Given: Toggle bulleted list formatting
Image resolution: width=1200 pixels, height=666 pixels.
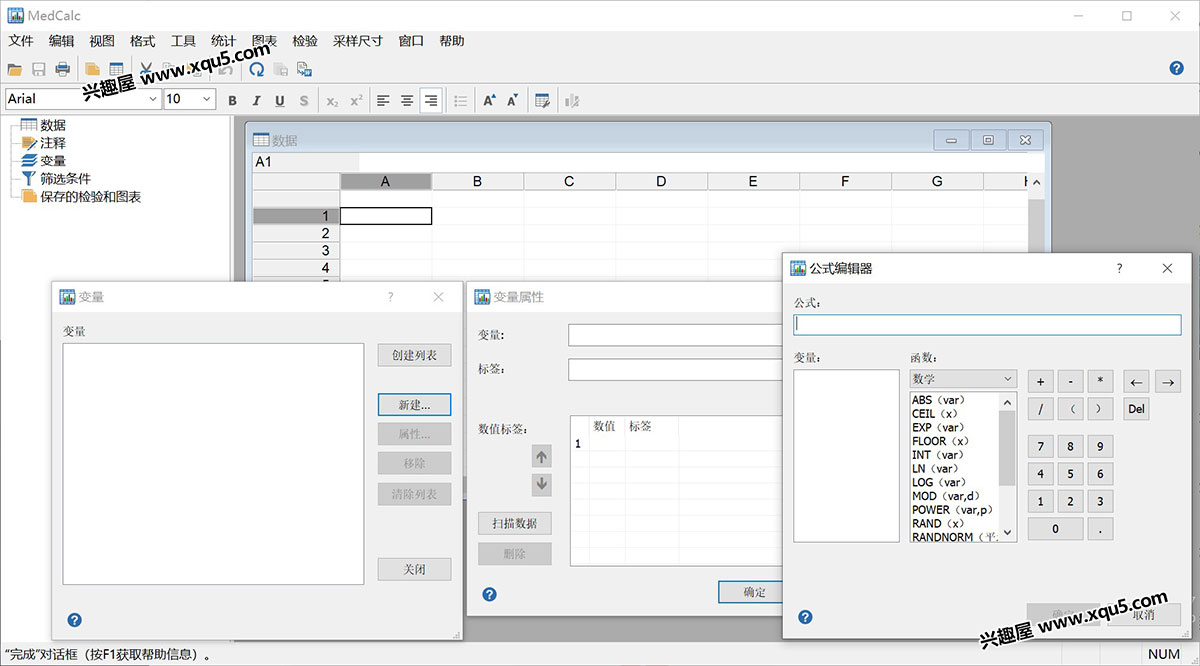Looking at the screenshot, I should (461, 100).
